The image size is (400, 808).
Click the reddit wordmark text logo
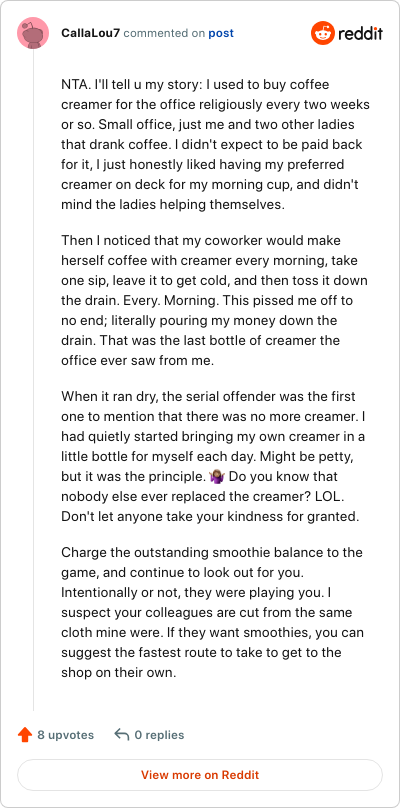(360, 34)
